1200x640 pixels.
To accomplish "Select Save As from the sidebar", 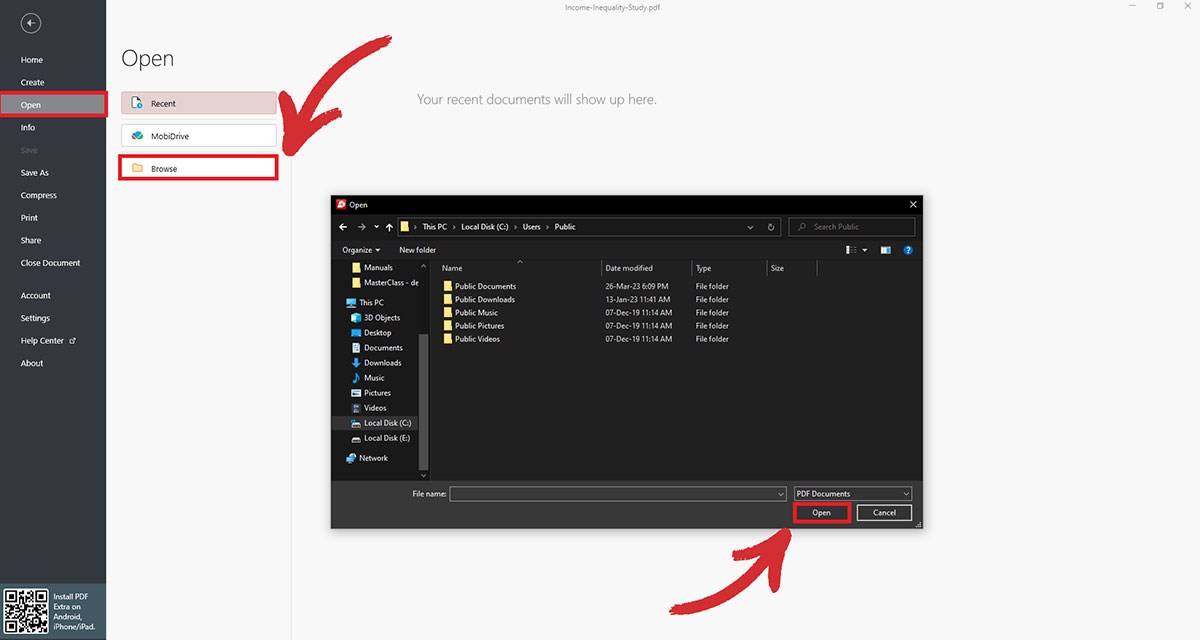I will point(34,172).
